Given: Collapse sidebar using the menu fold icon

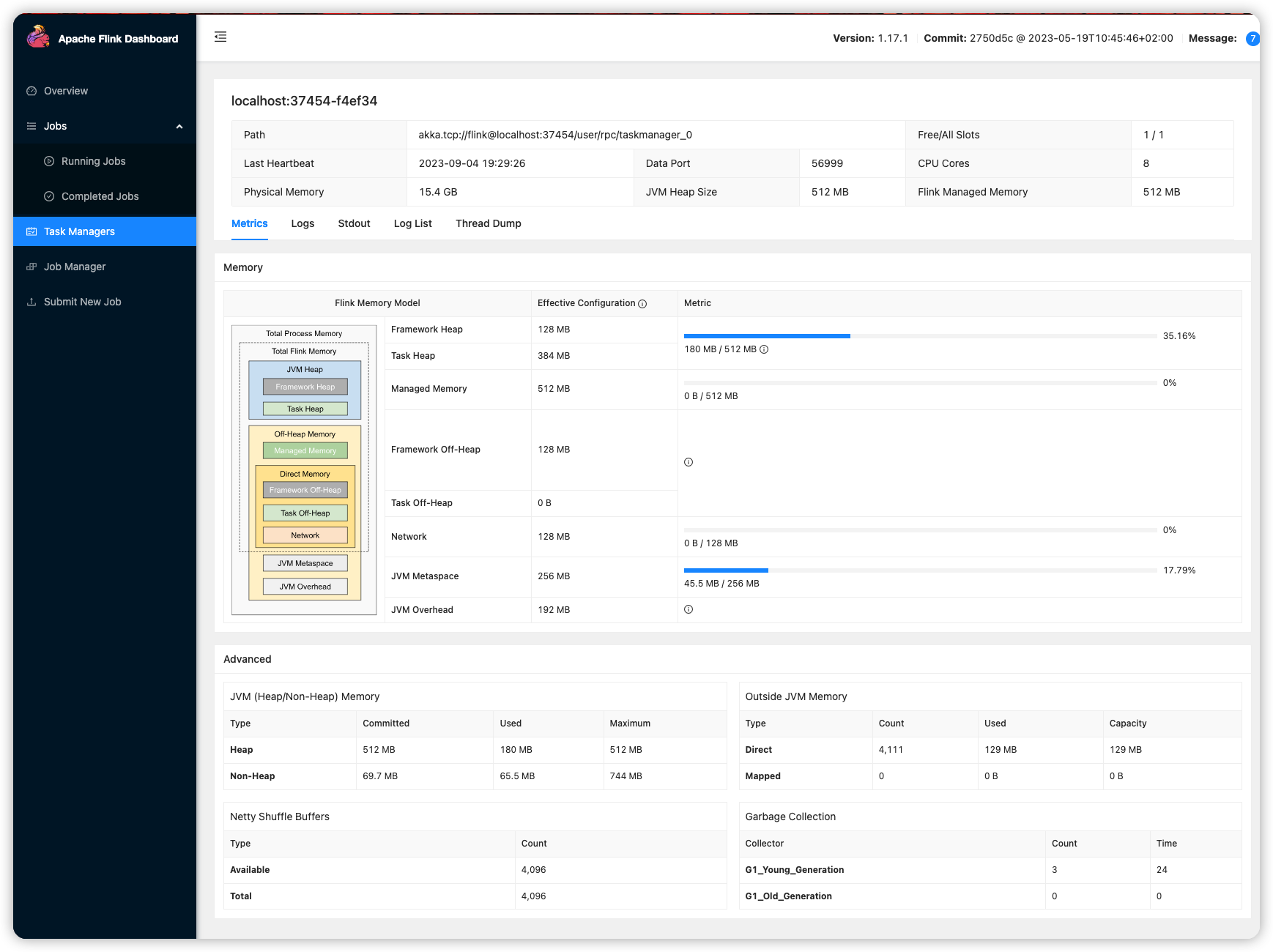Looking at the screenshot, I should (220, 37).
